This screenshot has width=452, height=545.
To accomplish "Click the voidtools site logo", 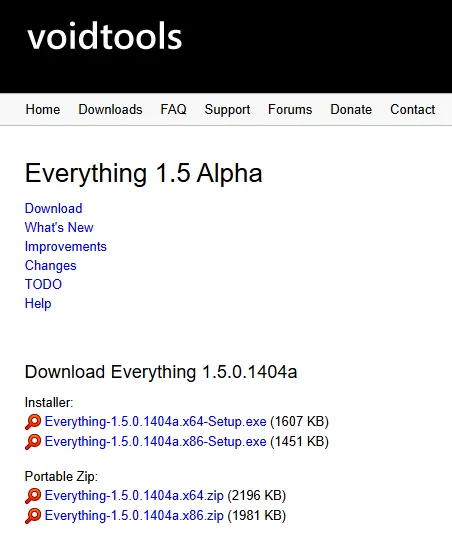I will [105, 36].
